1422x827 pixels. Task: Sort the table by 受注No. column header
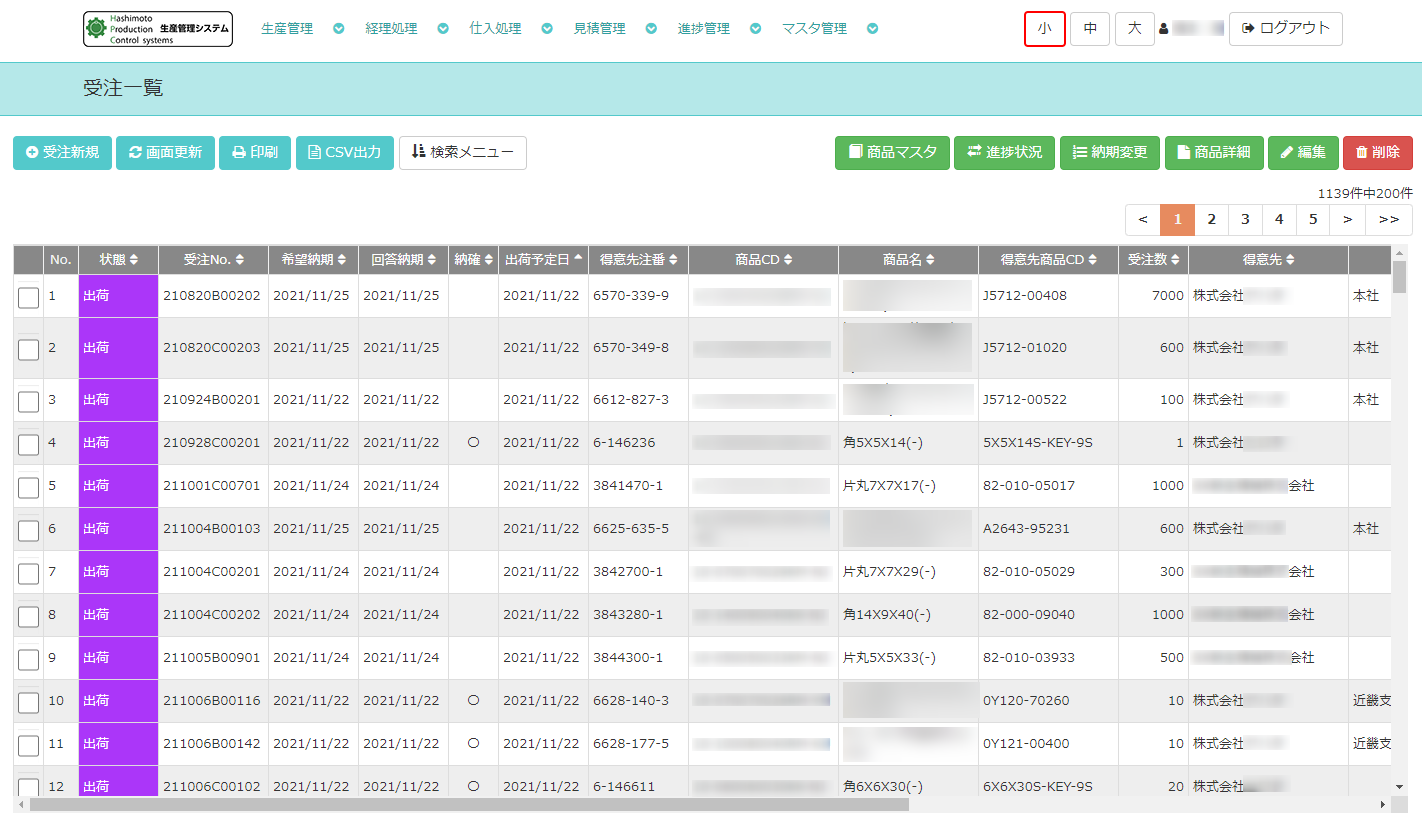coord(213,260)
